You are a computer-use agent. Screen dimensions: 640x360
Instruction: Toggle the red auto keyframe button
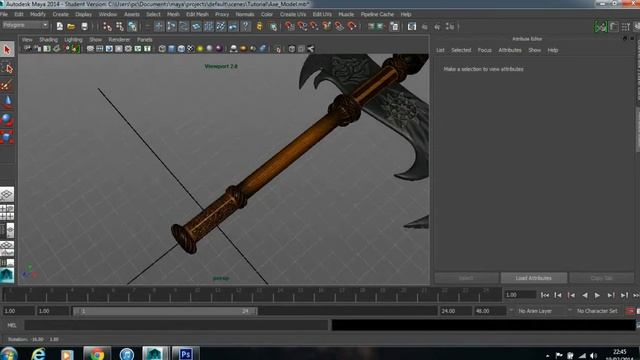[630, 311]
